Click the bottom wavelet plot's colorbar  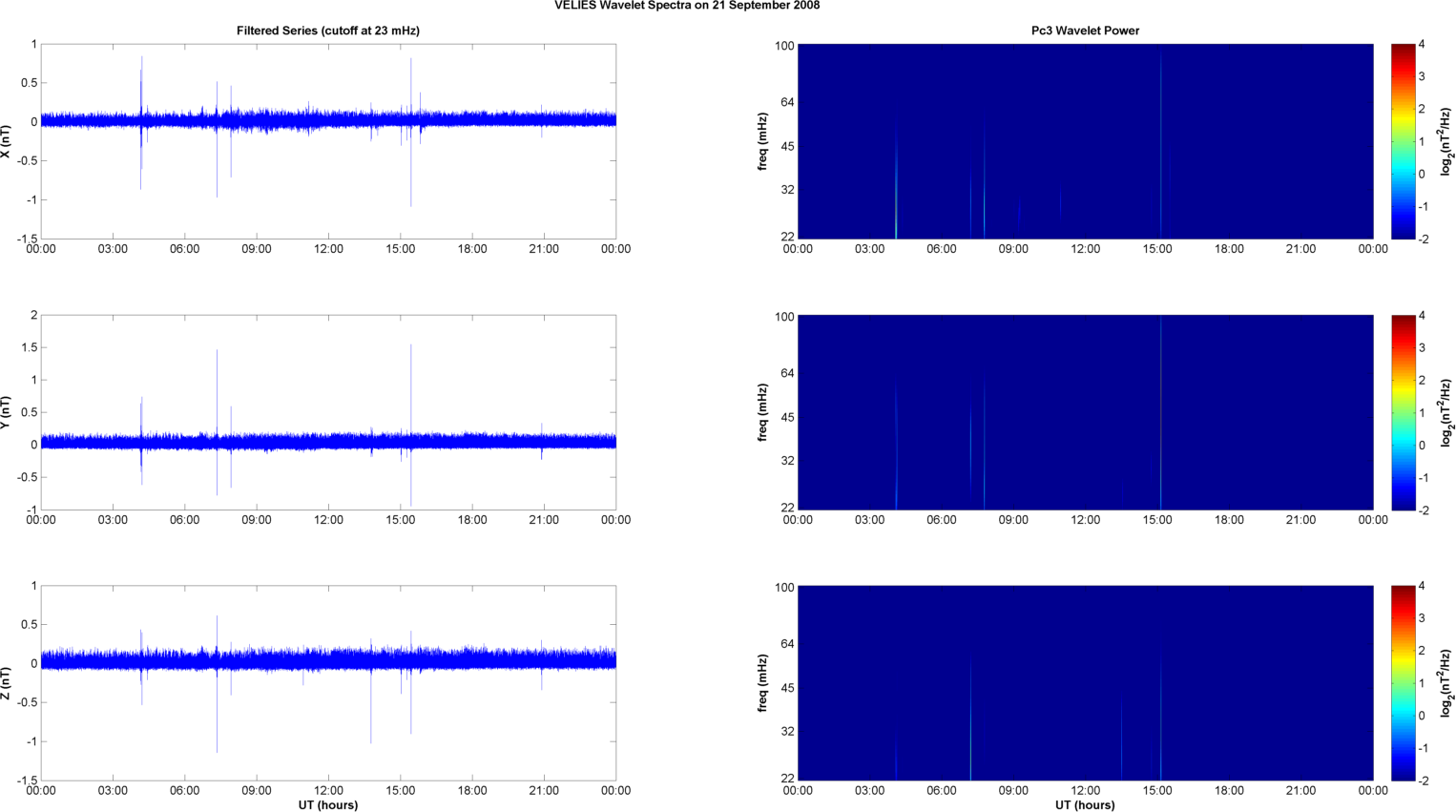coord(1403,683)
